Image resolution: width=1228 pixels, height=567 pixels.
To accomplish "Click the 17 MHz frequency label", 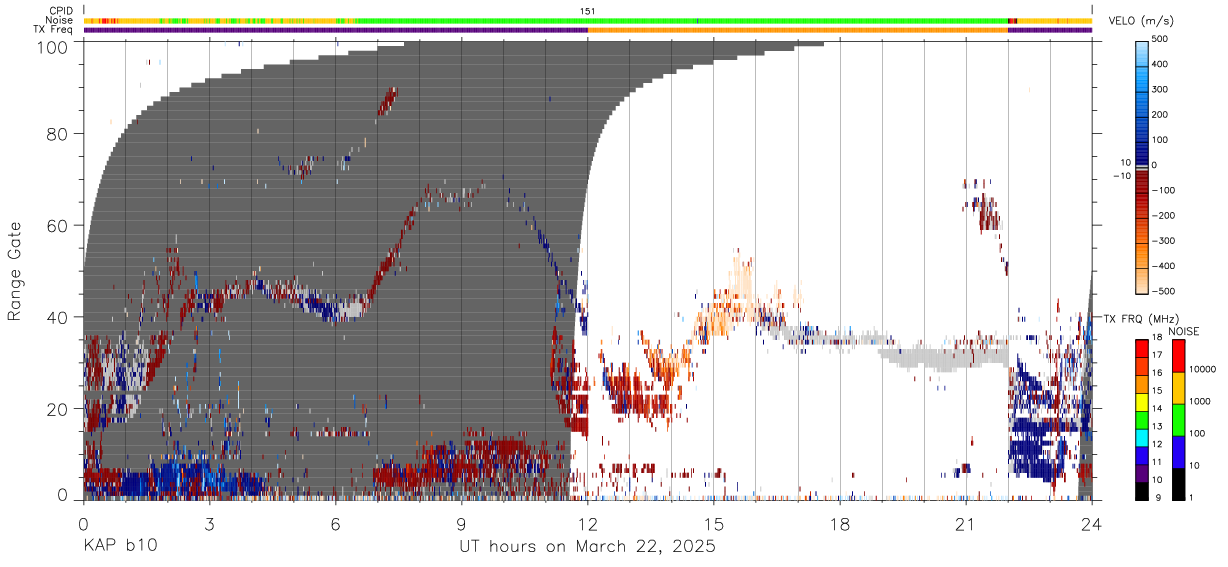I will [x=1156, y=356].
